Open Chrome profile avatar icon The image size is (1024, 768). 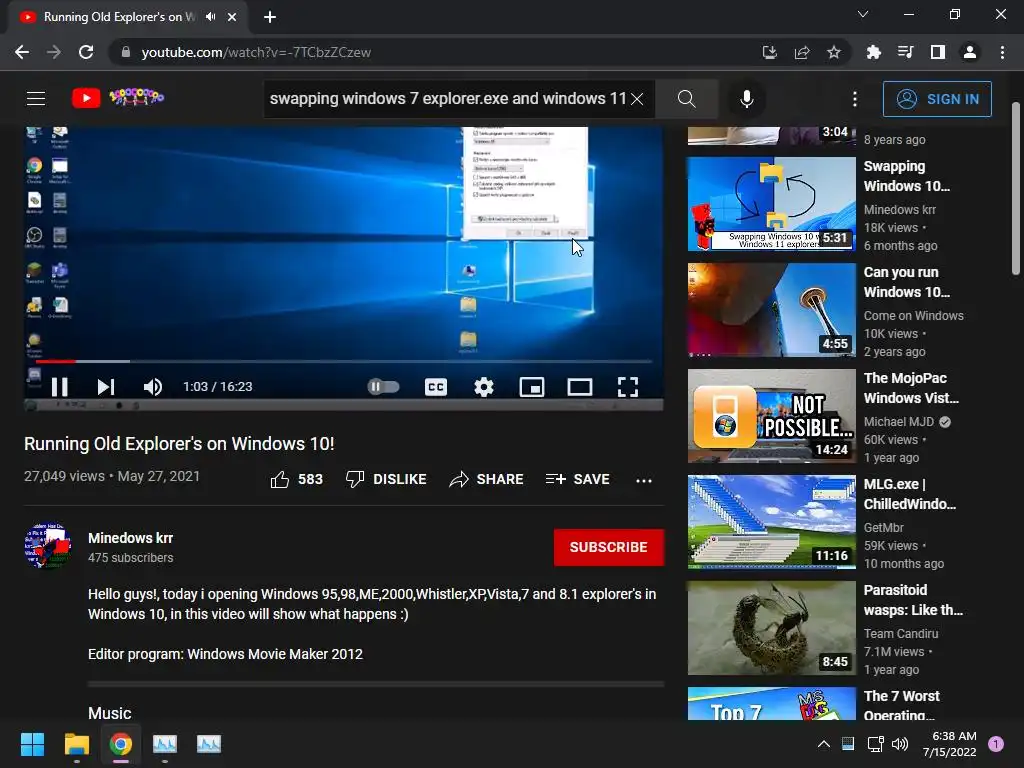click(970, 52)
